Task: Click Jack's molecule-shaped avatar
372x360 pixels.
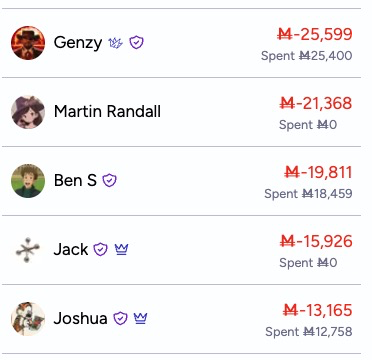Action: [x=28, y=249]
